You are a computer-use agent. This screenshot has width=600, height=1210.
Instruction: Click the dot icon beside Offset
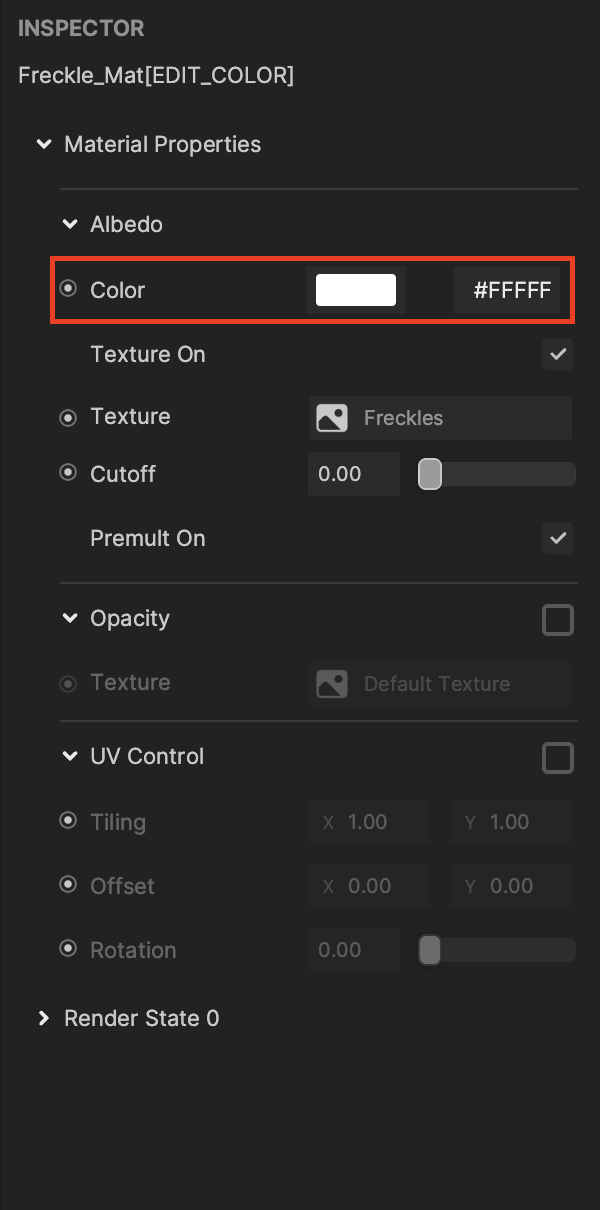[68, 885]
